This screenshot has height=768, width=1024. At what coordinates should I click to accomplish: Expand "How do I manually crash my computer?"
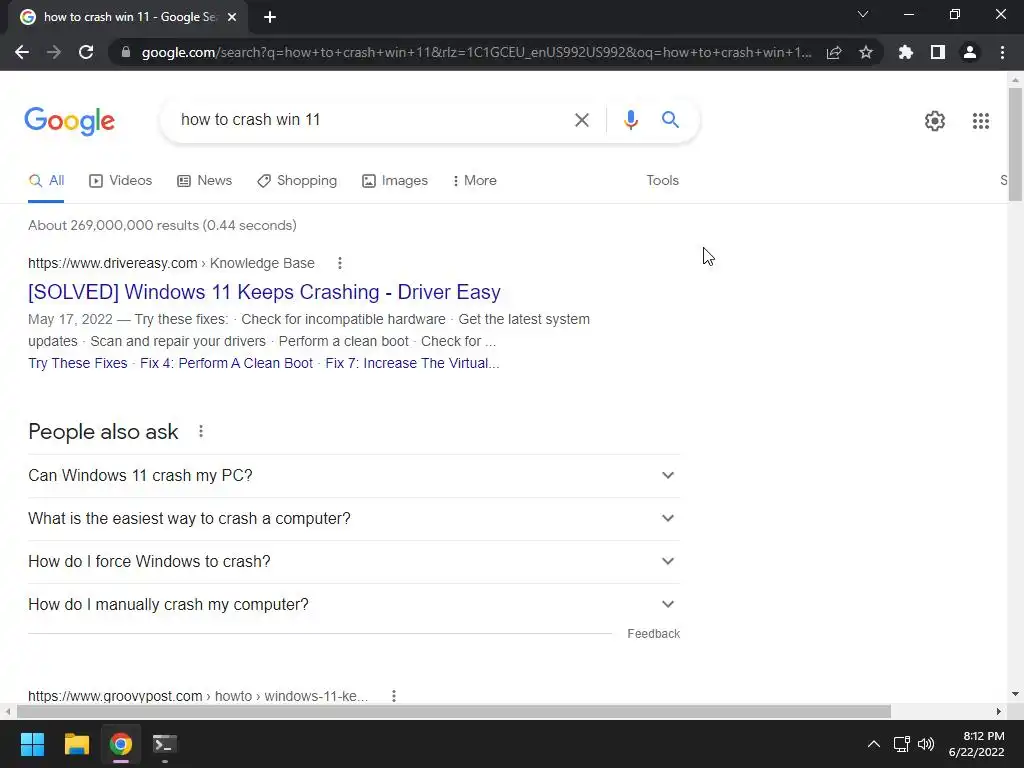coord(354,605)
